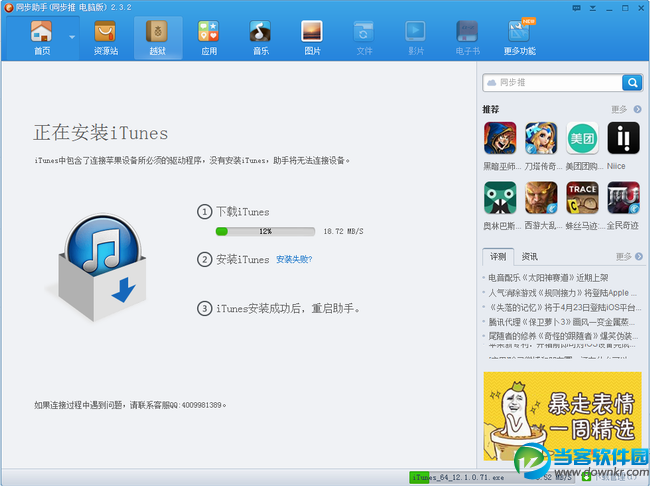Click the feedback chat icon in title bar
The height and width of the screenshot is (486, 650).
(576, 8)
